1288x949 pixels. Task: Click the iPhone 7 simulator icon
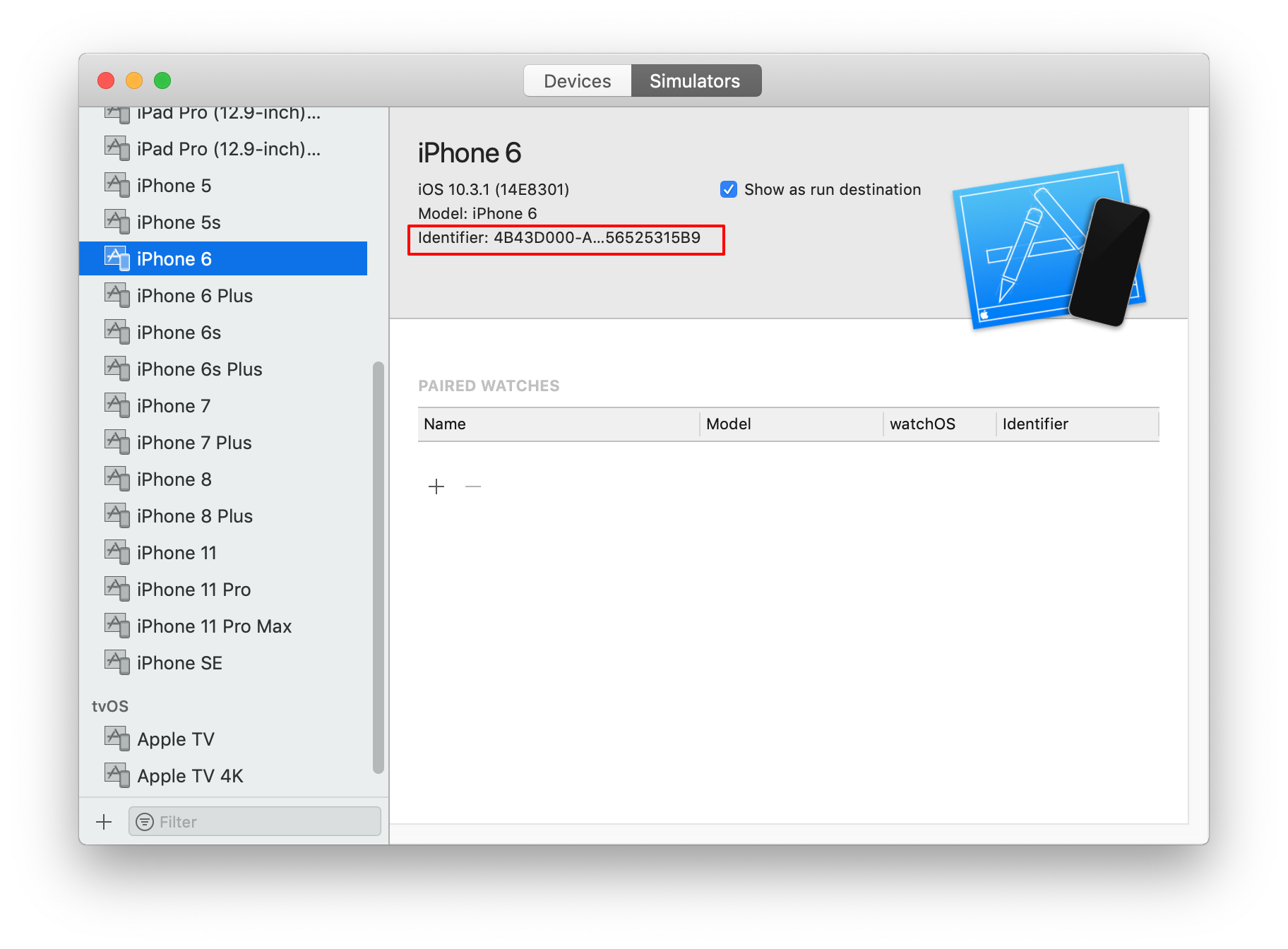[117, 405]
